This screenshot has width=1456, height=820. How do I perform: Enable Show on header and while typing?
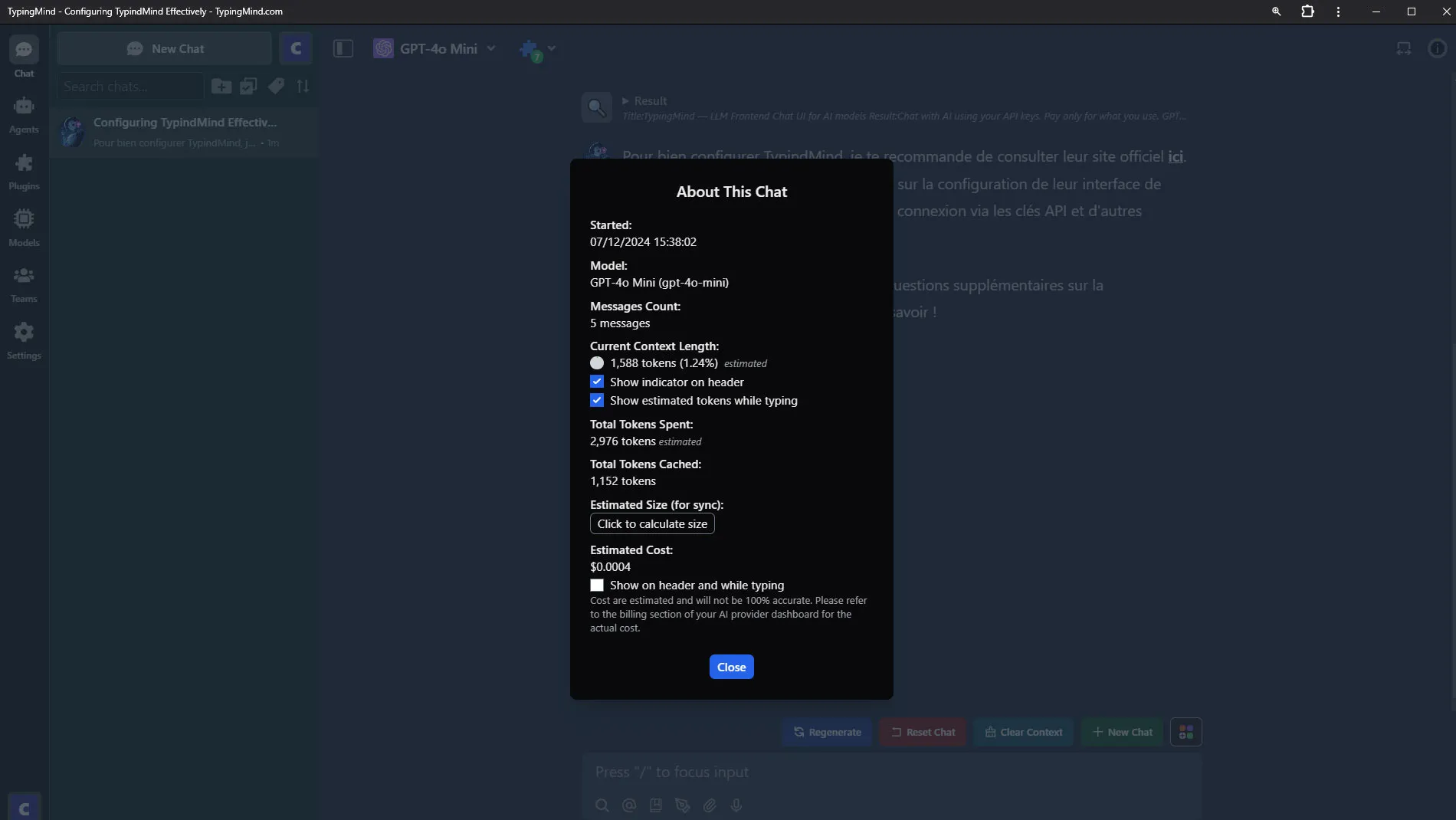[x=597, y=585]
